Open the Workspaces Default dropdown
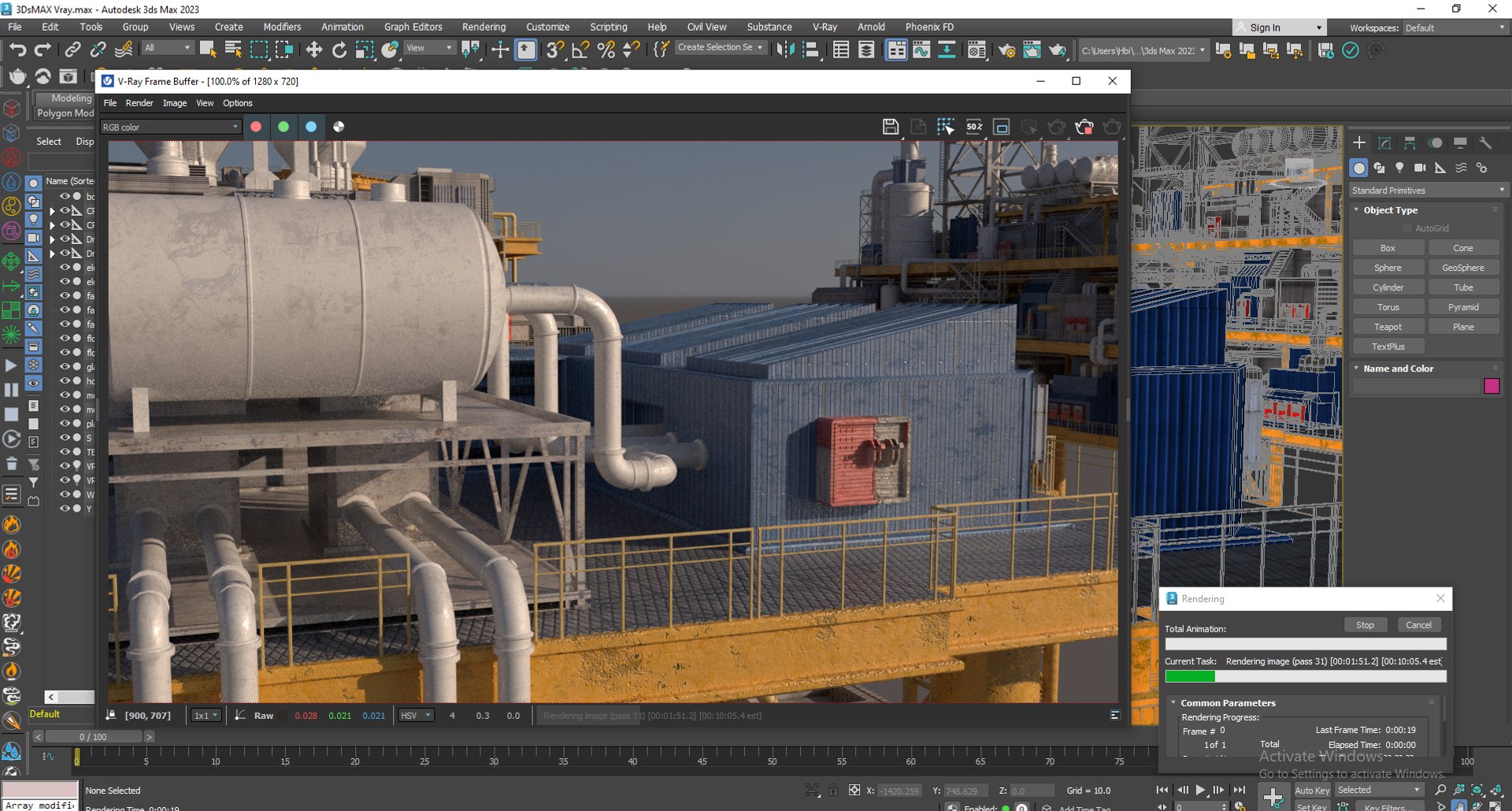This screenshot has width=1512, height=811. tap(1455, 28)
